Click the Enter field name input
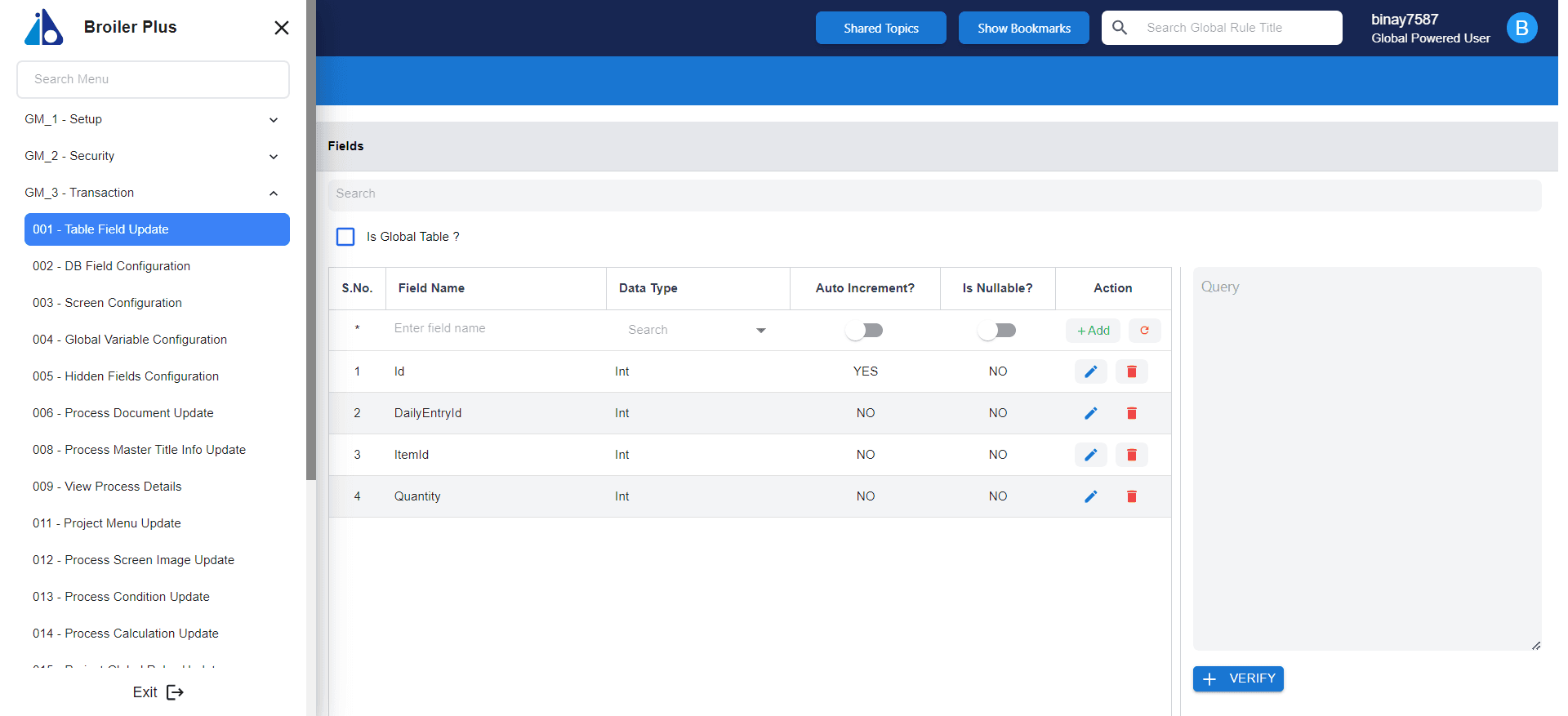The image size is (1568, 716). pyautogui.click(x=496, y=328)
